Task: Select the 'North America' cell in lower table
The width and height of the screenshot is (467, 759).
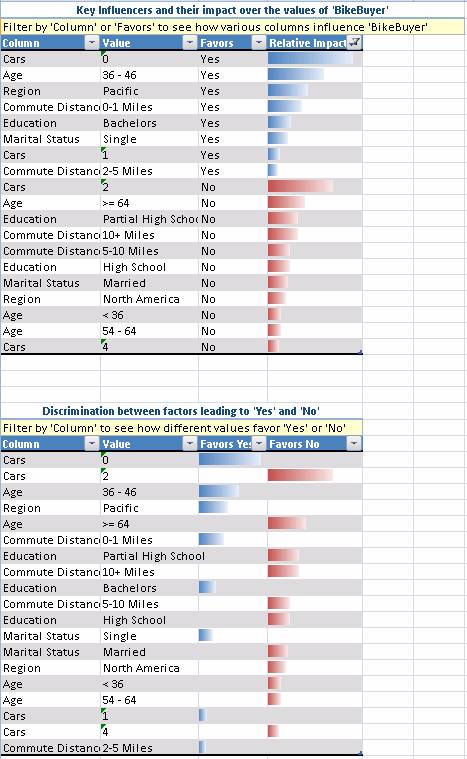Action: 149,668
